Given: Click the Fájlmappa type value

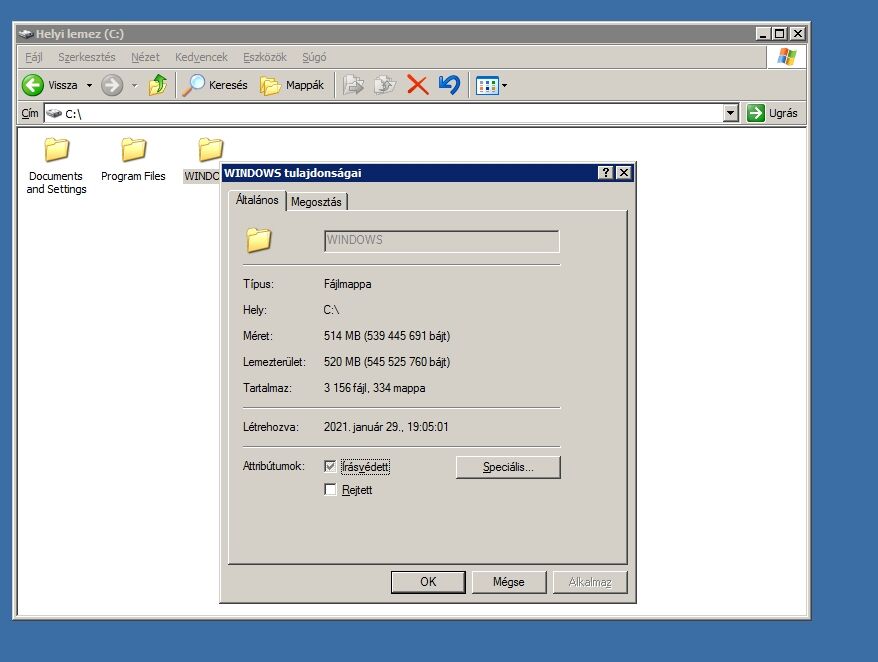Looking at the screenshot, I should point(347,284).
